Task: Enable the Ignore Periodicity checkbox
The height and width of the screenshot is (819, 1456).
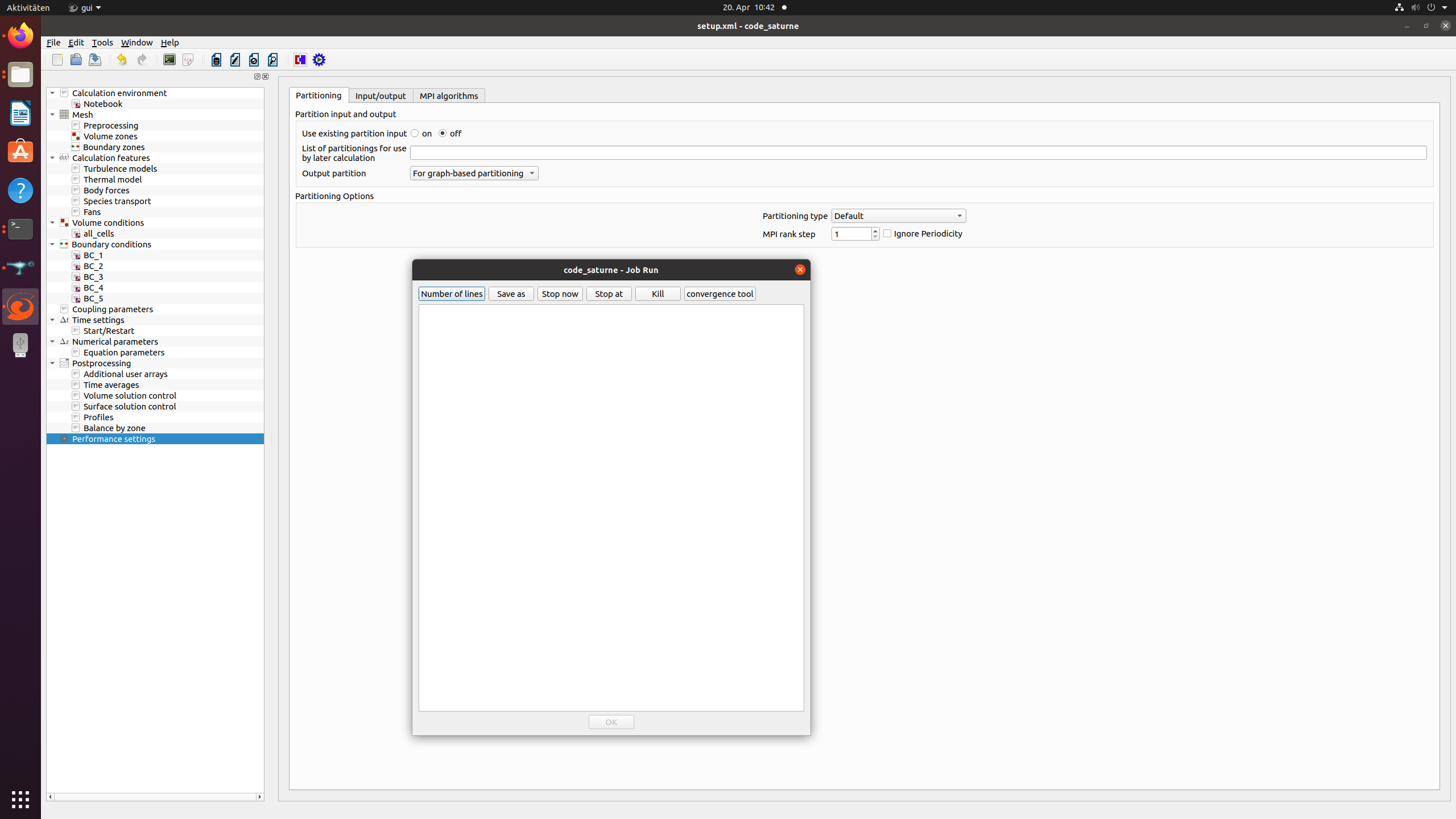Action: pyautogui.click(x=887, y=234)
